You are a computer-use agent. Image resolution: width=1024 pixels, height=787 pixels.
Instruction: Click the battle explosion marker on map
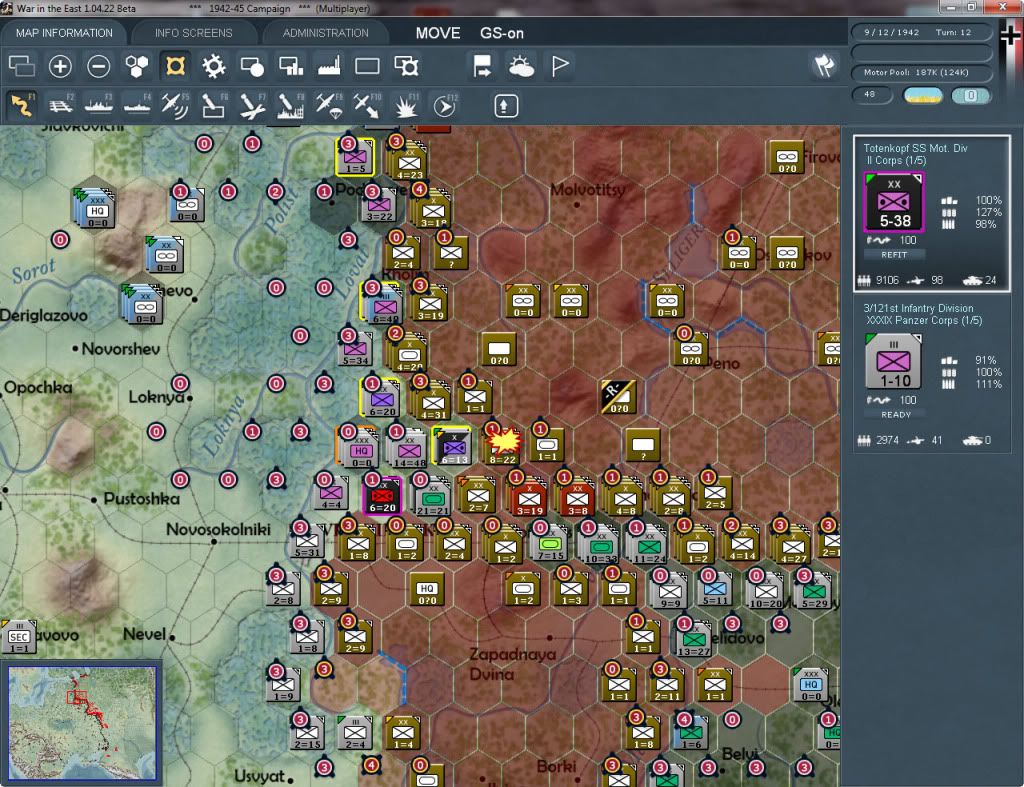pos(504,443)
